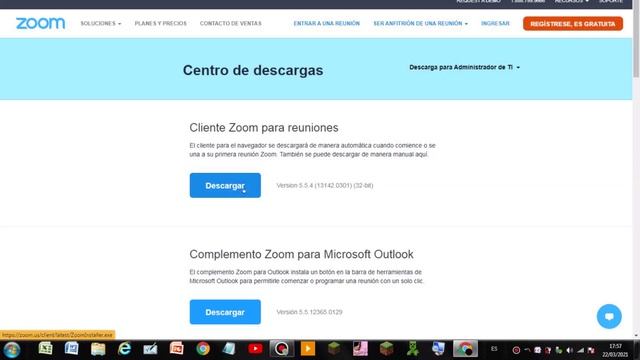Image resolution: width=640 pixels, height=360 pixels.
Task: Click Entrar a una reunión
Action: [327, 23]
